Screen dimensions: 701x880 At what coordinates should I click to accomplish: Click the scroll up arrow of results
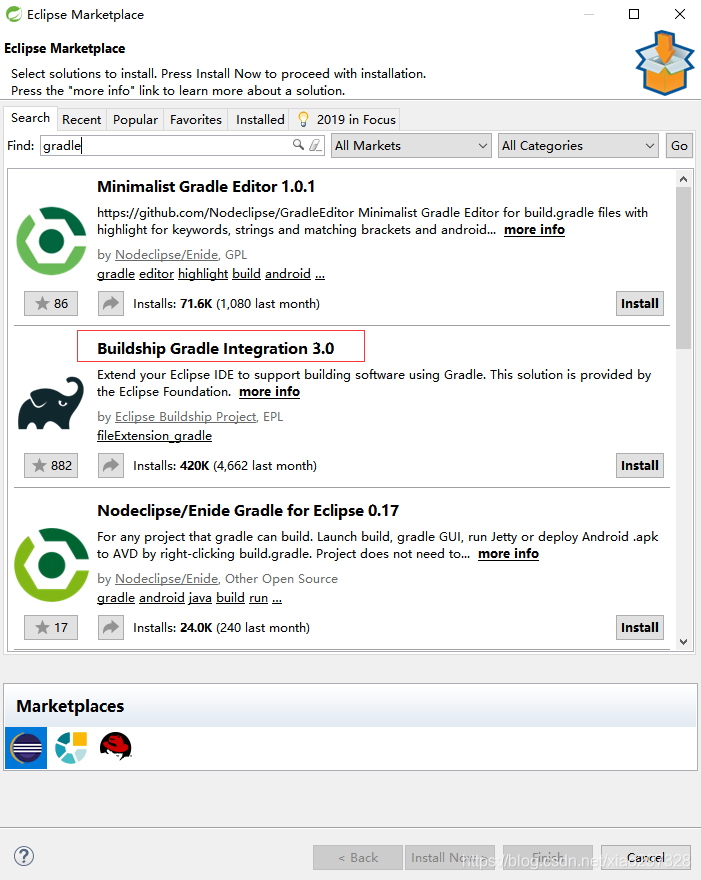tap(683, 180)
